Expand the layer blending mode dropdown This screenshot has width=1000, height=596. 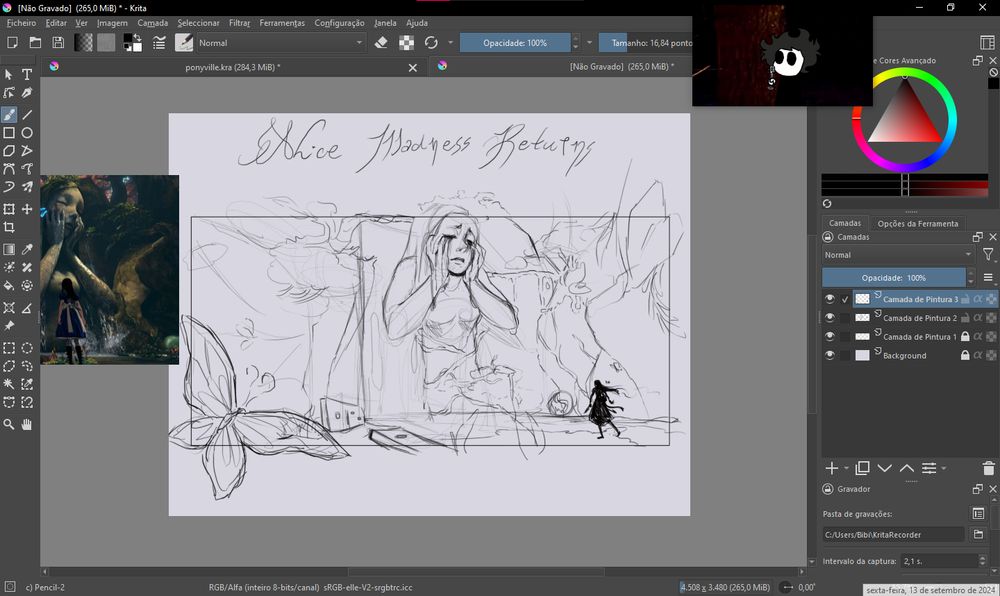tap(897, 255)
